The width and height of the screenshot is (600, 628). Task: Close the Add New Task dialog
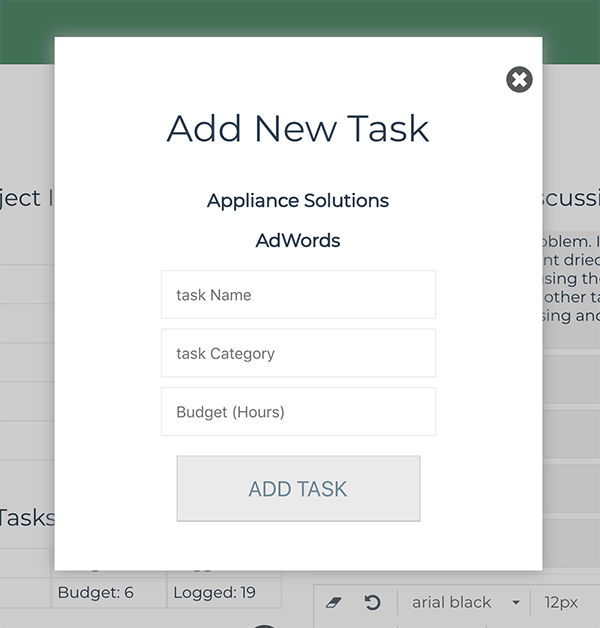519,79
